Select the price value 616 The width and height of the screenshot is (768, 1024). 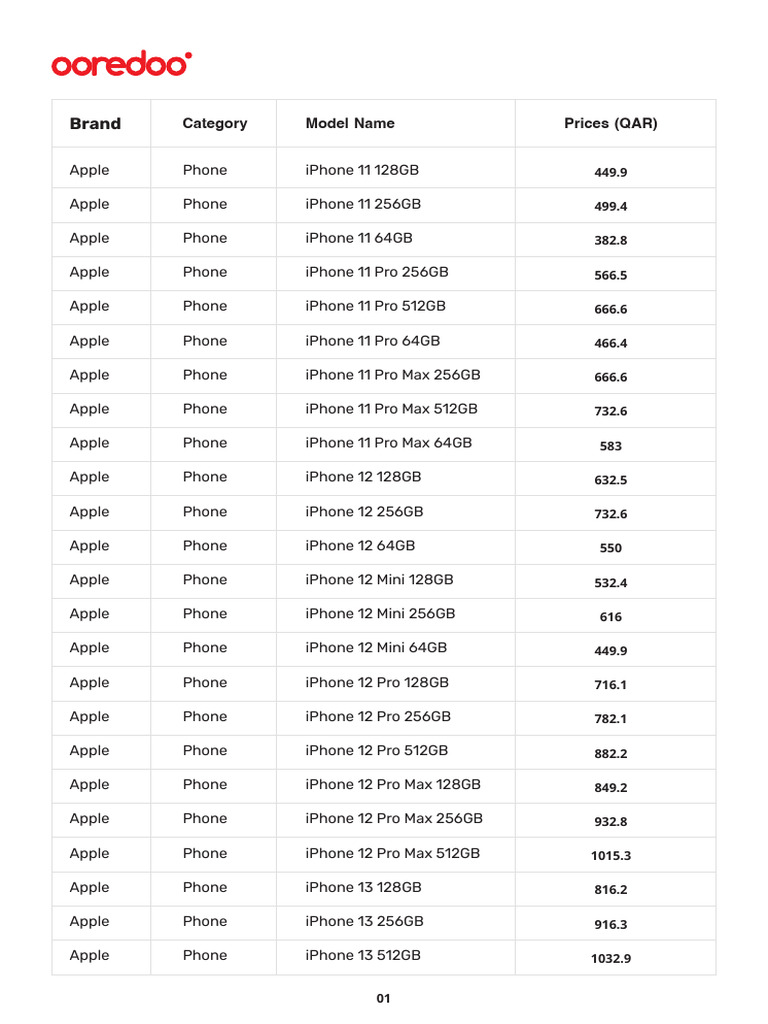(x=611, y=617)
